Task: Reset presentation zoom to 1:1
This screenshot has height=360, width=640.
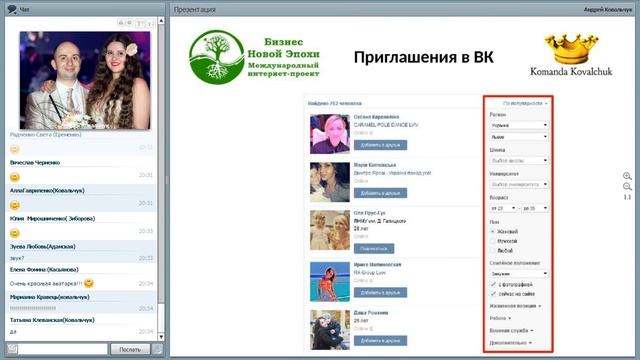Action: (627, 197)
